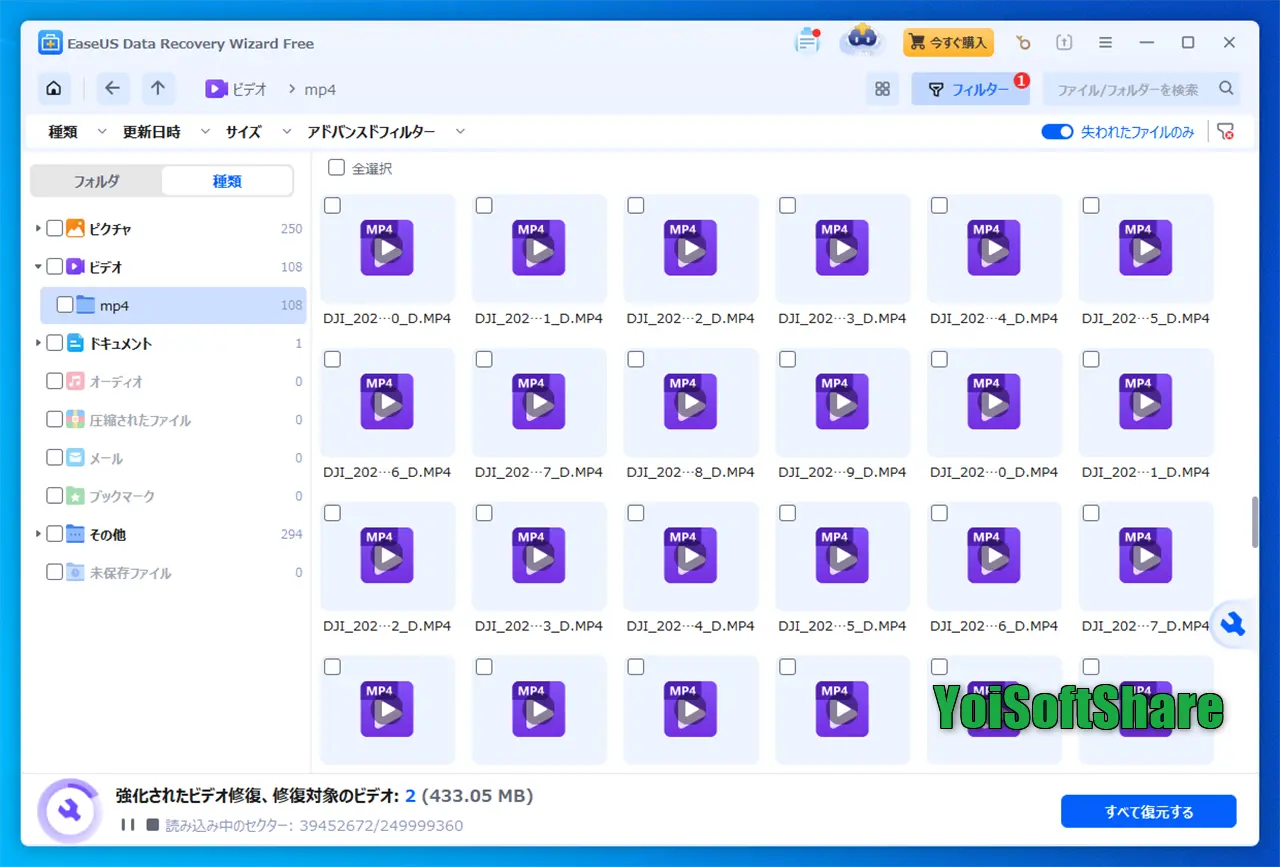The image size is (1280, 867).
Task: Click the ブックマーク category icon
Action: (75, 496)
